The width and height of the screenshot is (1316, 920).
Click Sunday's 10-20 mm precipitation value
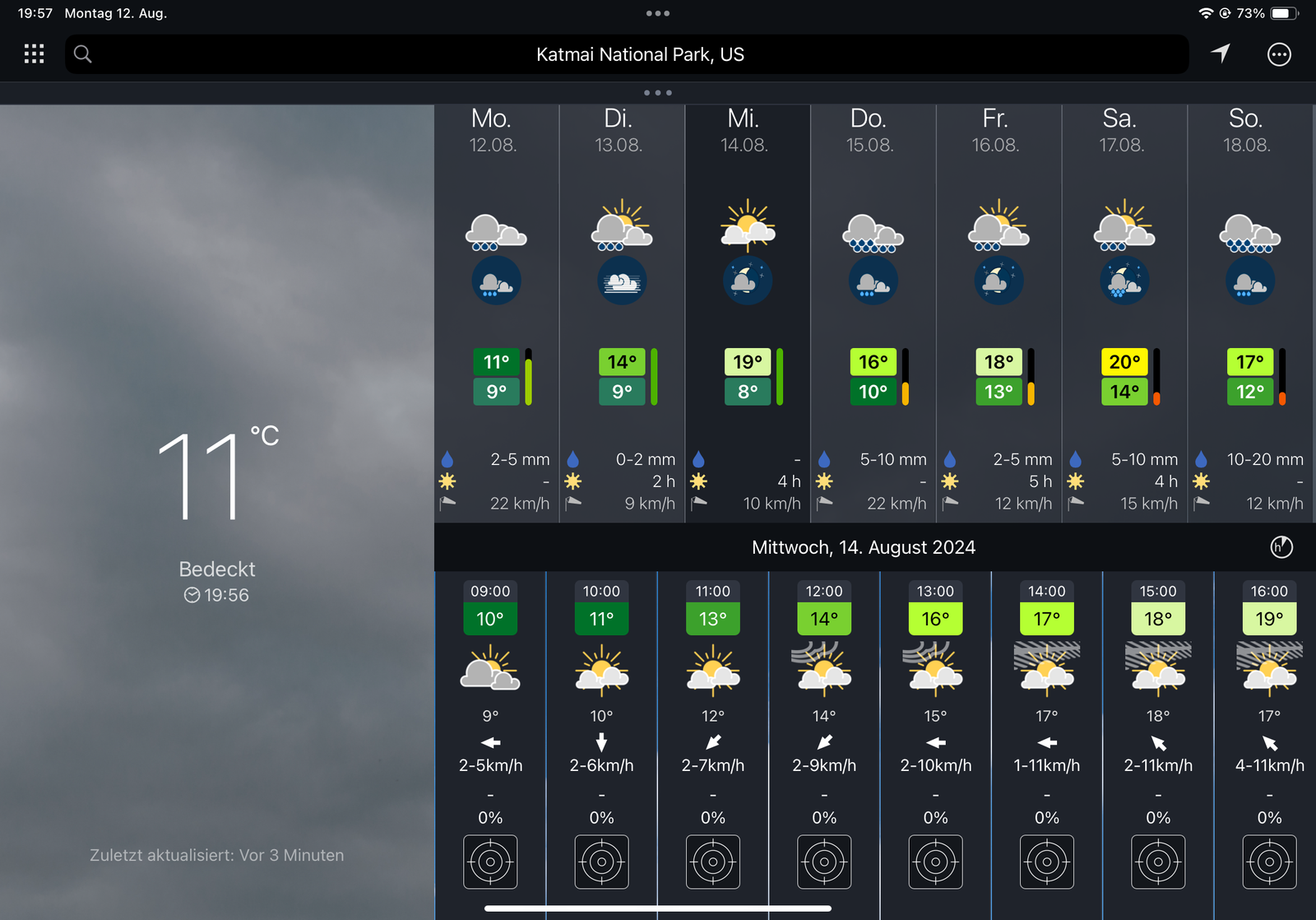coord(1265,459)
